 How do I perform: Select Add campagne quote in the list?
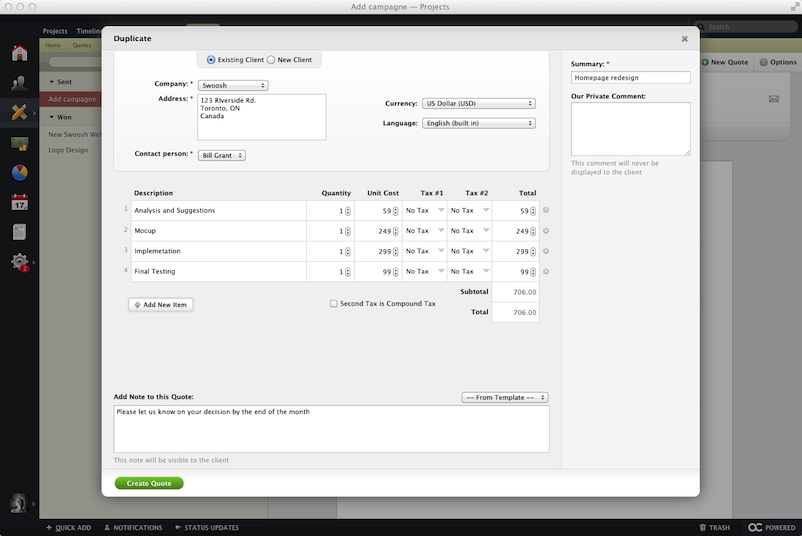72,99
